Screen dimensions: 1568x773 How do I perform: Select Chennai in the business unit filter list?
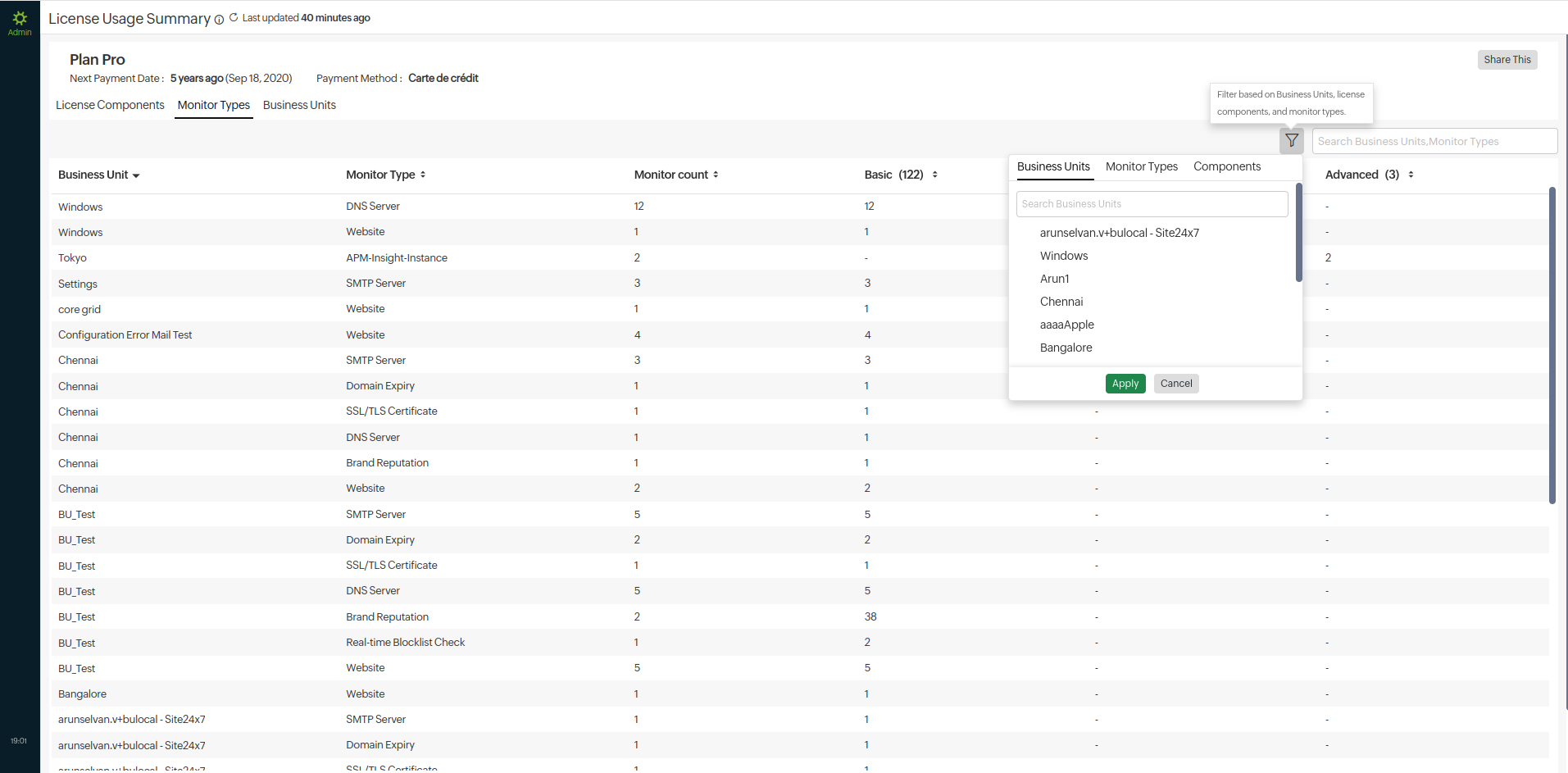tap(1061, 302)
